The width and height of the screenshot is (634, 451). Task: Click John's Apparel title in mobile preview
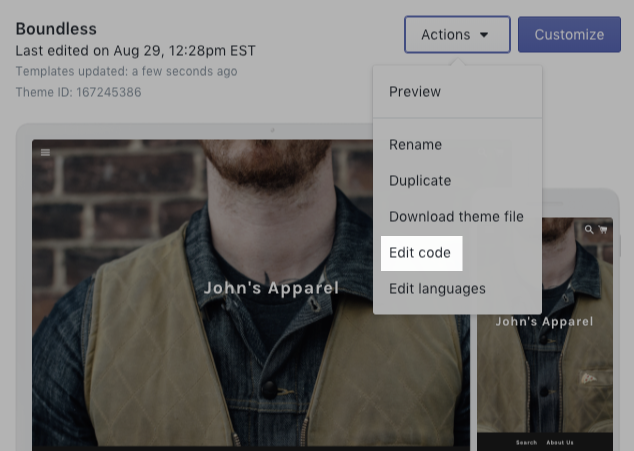544,322
